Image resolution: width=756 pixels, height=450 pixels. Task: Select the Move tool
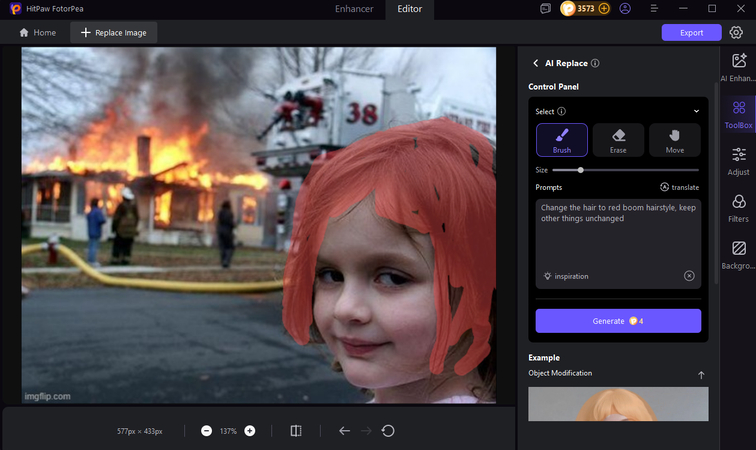[x=674, y=140]
